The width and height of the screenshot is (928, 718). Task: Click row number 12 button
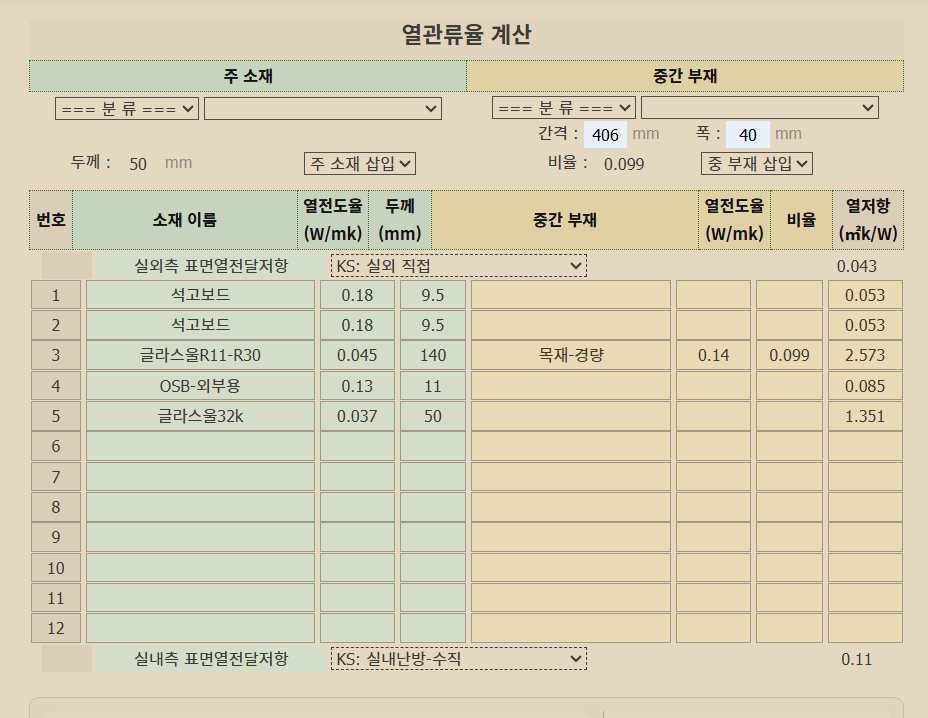(56, 628)
